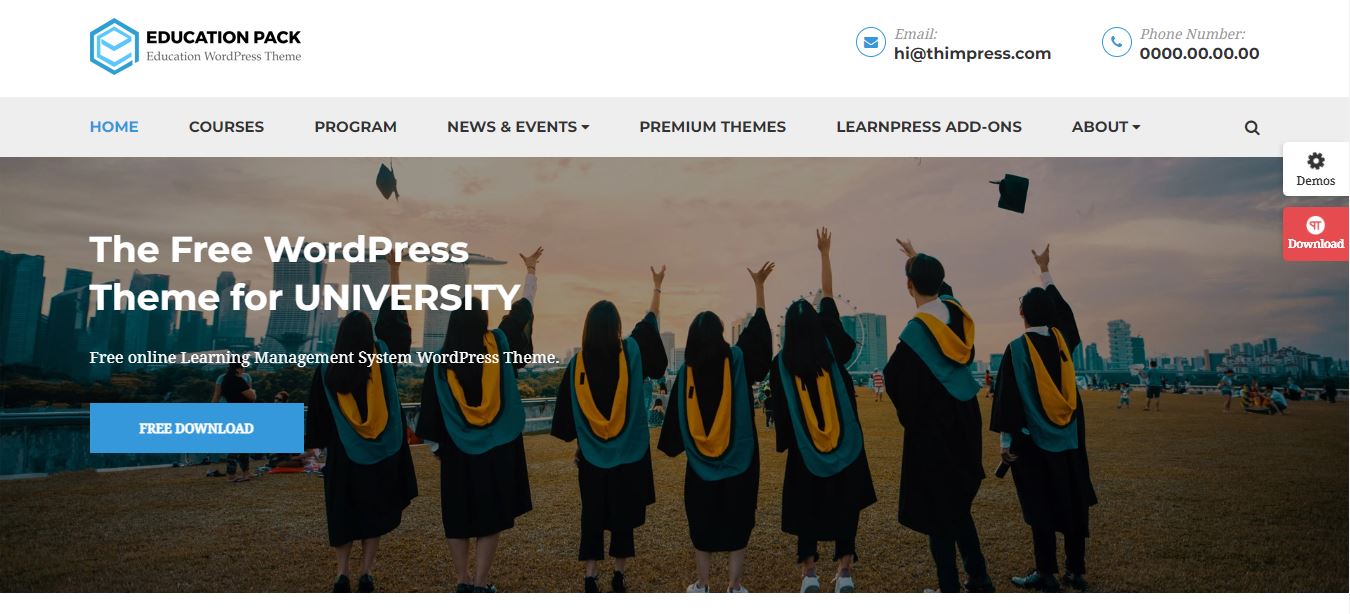Go to the Home menu item
This screenshot has height=614, width=1350.
click(114, 127)
